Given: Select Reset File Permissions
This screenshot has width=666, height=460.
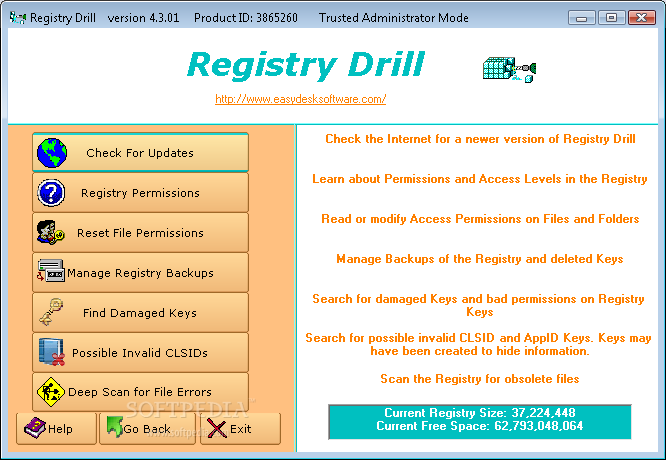Looking at the screenshot, I should pos(141,232).
